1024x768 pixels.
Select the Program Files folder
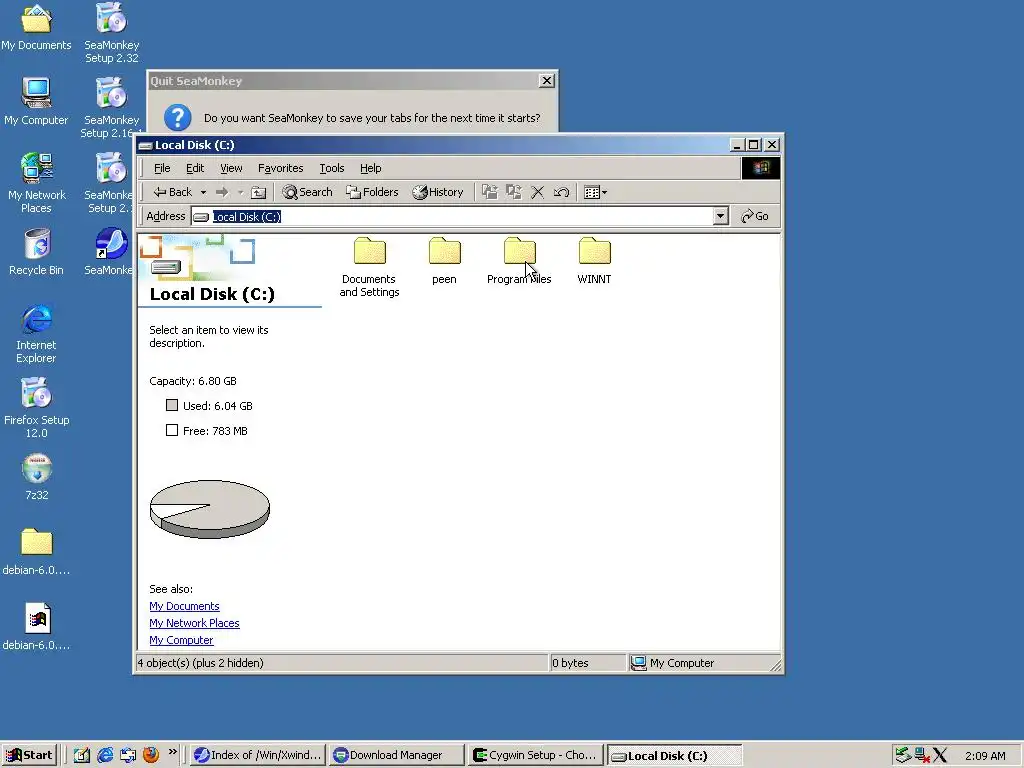pos(519,260)
